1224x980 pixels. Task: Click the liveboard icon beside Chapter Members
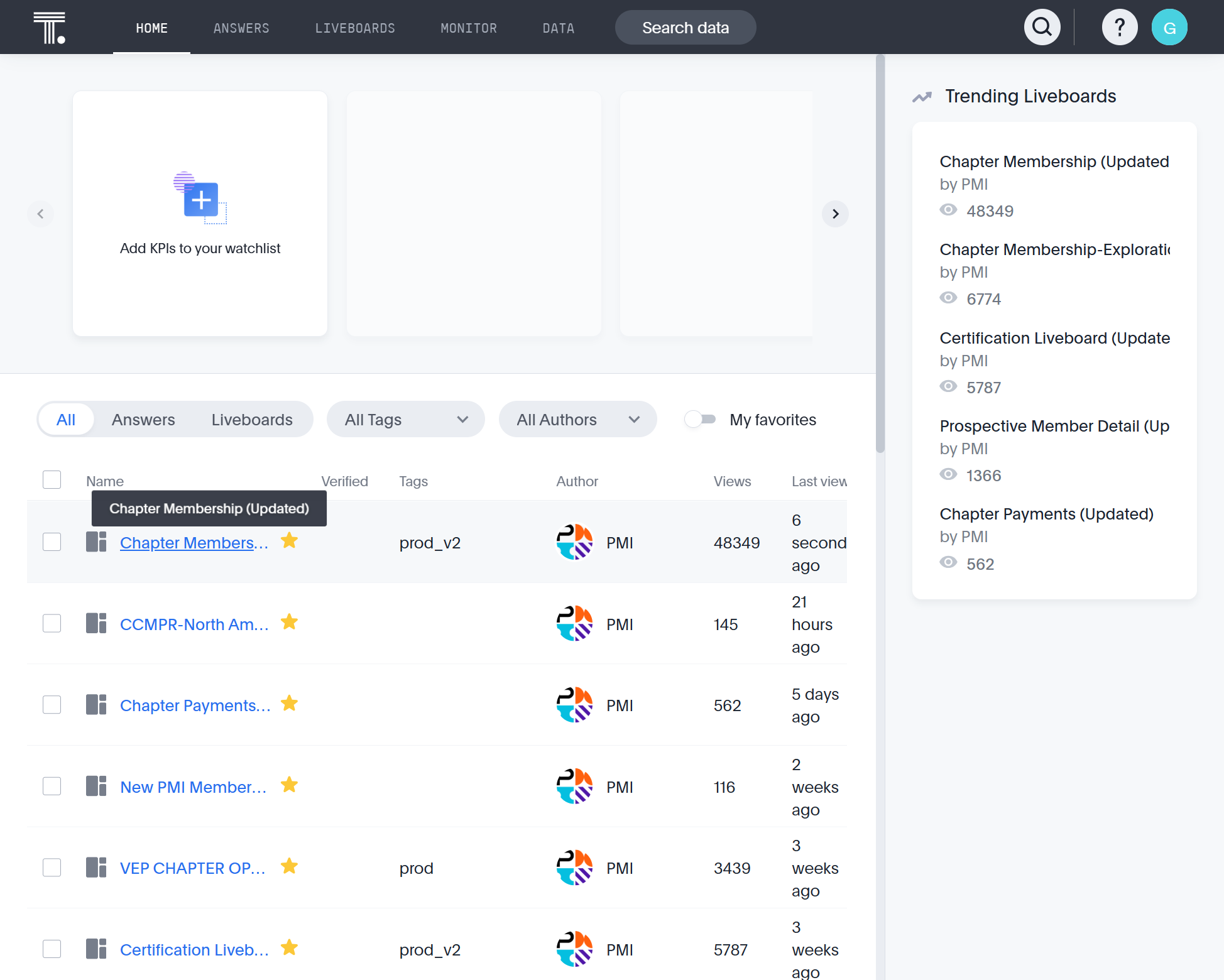pos(96,542)
